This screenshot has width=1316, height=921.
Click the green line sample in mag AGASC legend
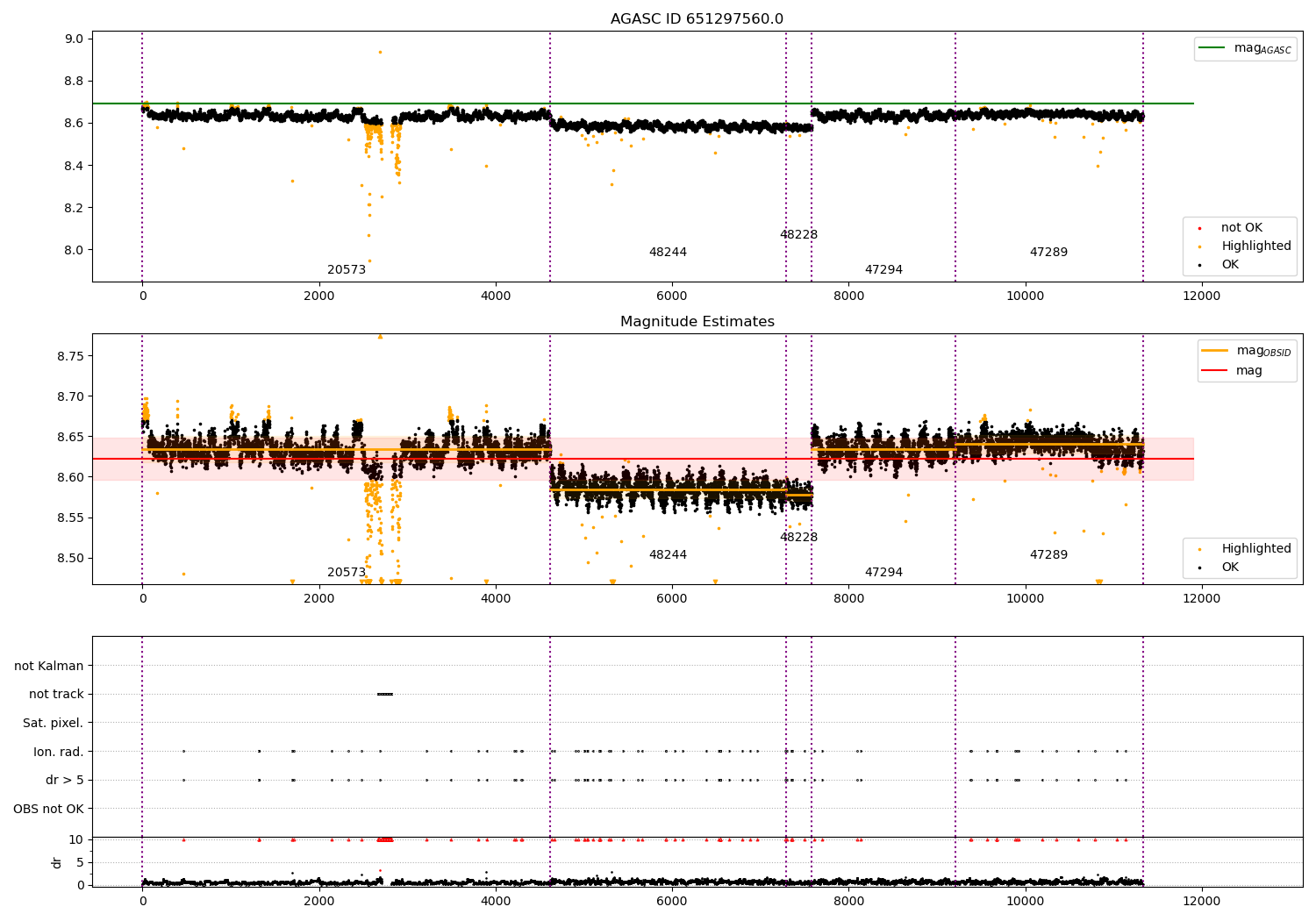pyautogui.click(x=1213, y=48)
